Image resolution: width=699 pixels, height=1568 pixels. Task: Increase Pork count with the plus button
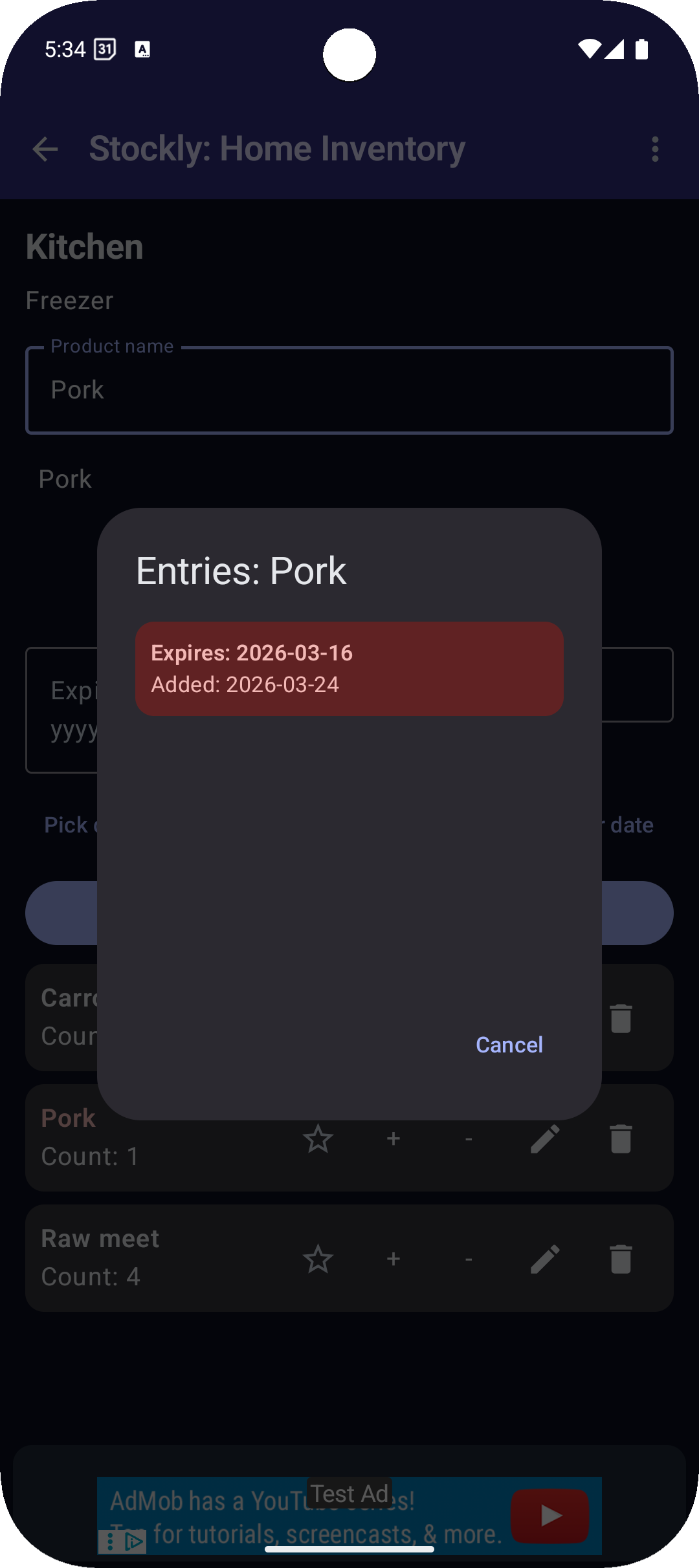pyautogui.click(x=393, y=1138)
